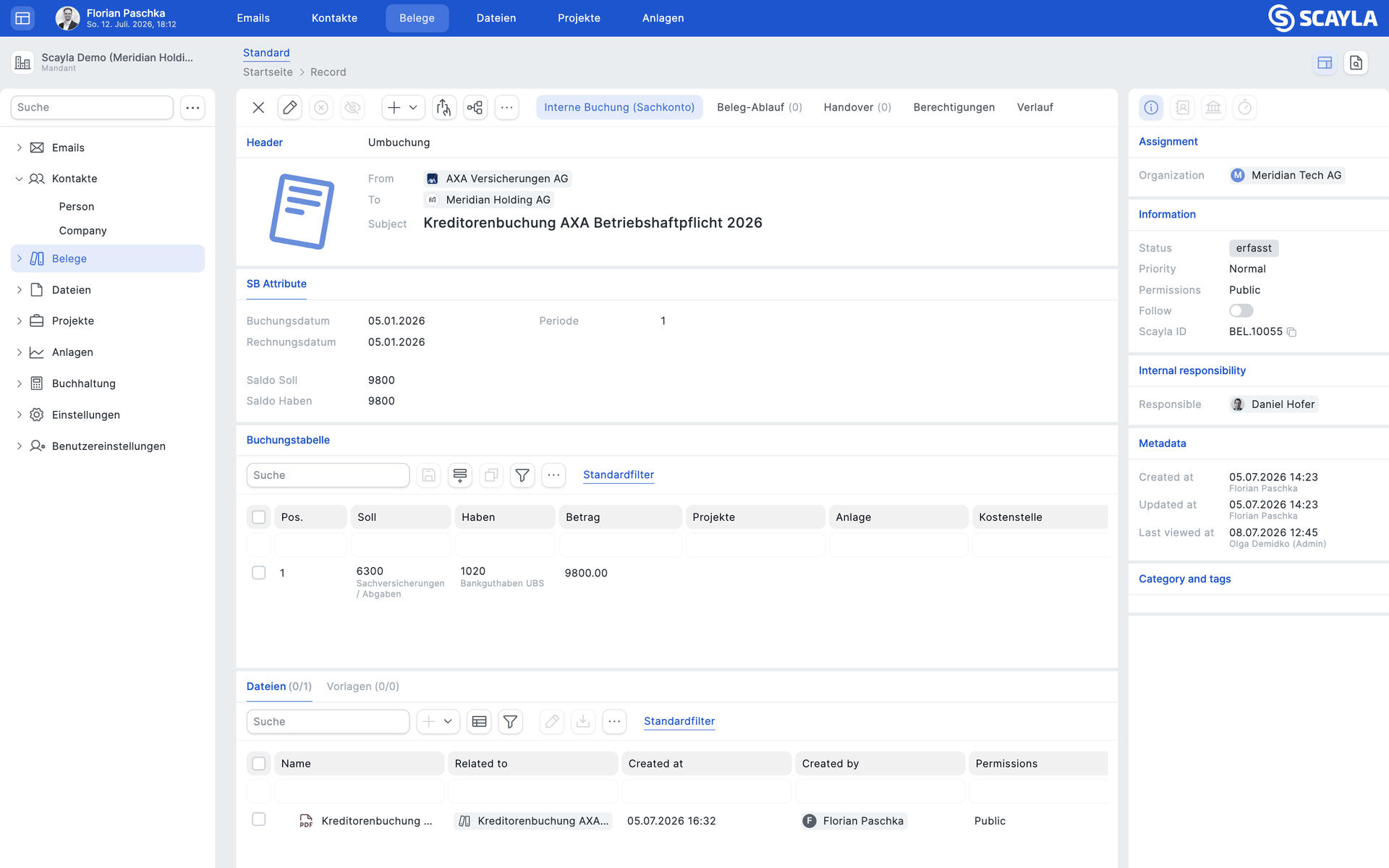Switch to the Beleg-Ablaufs tab

760,108
